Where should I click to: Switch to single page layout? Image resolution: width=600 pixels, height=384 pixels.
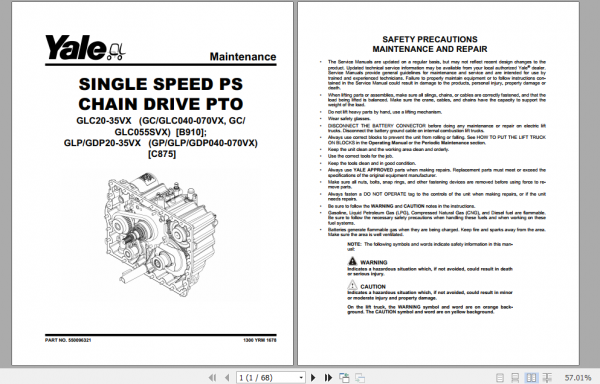click(x=500, y=378)
